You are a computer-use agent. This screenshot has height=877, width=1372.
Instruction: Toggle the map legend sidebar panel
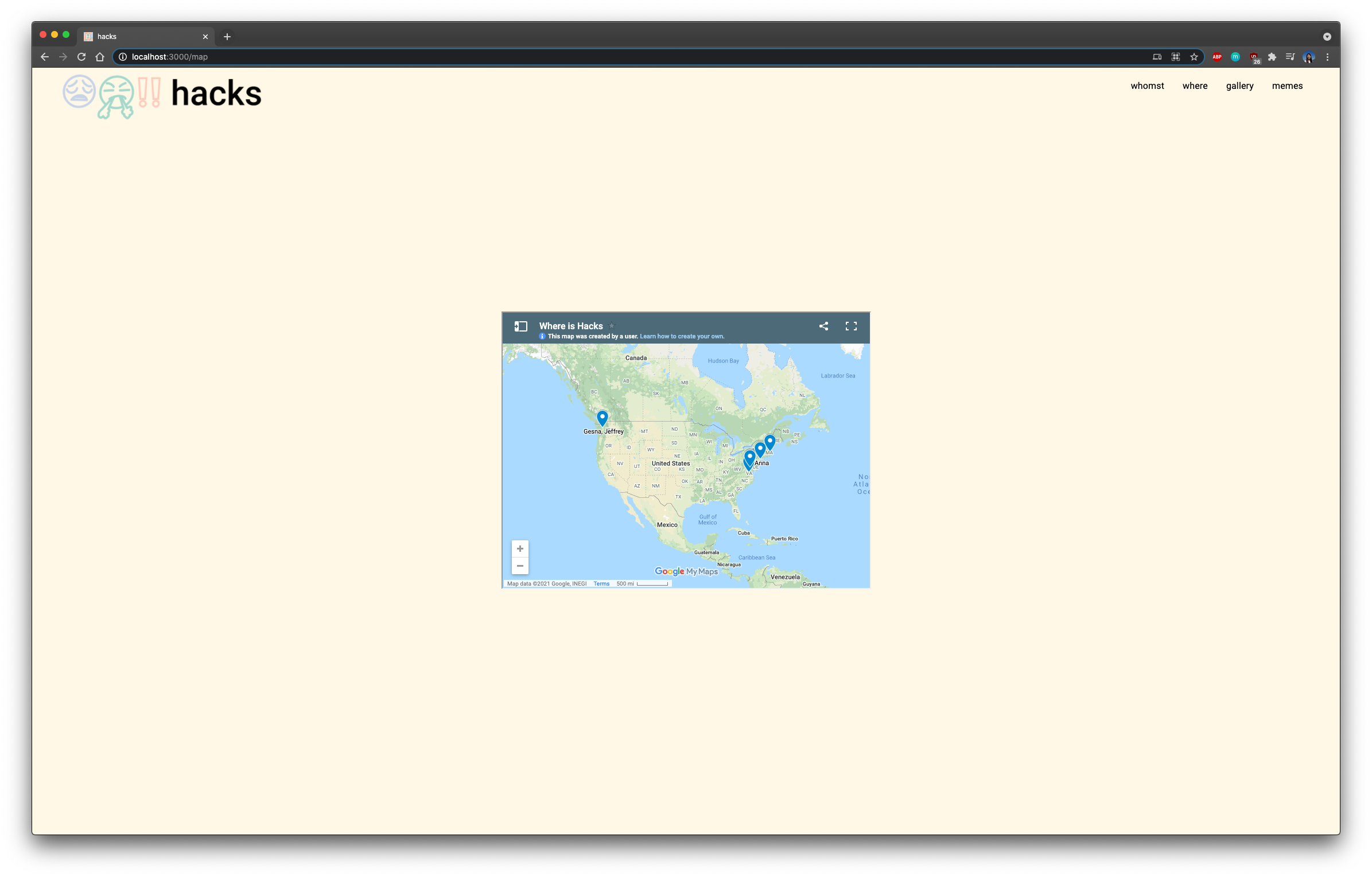(x=520, y=326)
